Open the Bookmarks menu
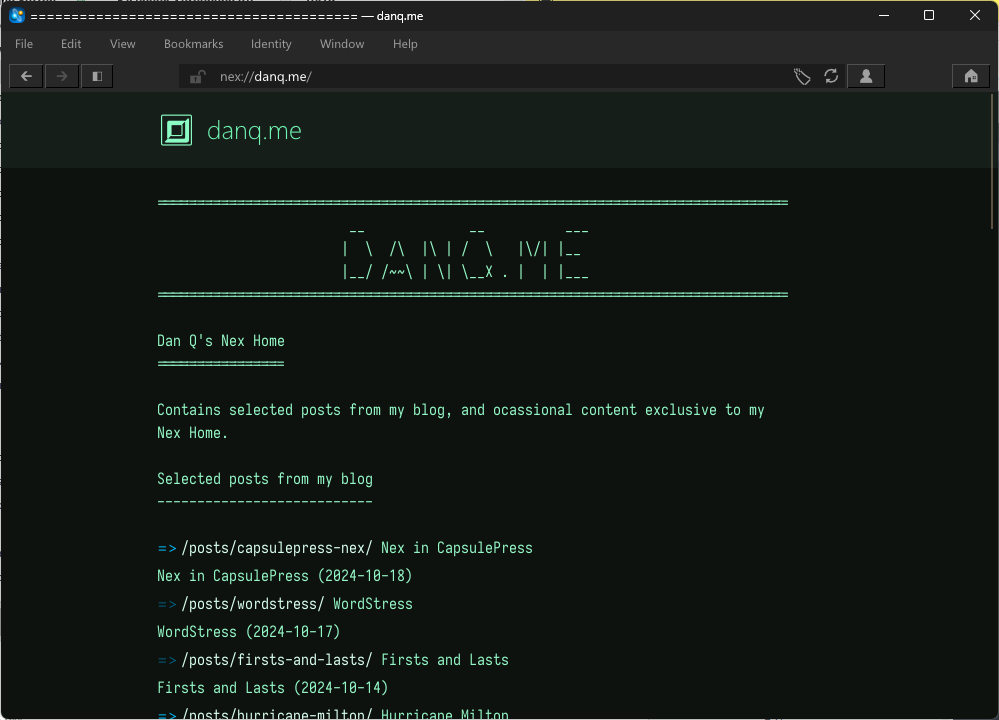 pyautogui.click(x=193, y=44)
